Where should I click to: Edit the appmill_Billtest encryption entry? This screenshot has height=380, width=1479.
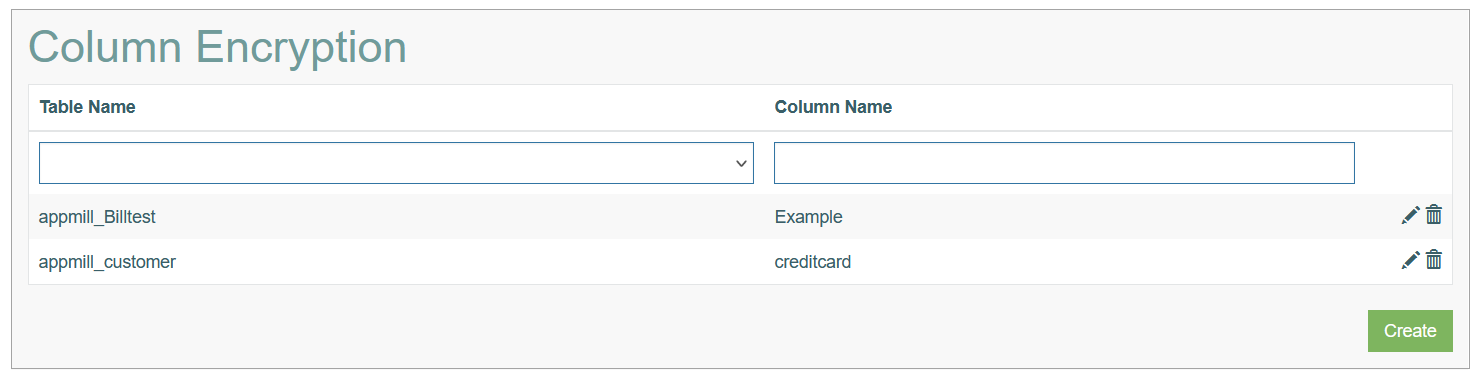pyautogui.click(x=1410, y=215)
